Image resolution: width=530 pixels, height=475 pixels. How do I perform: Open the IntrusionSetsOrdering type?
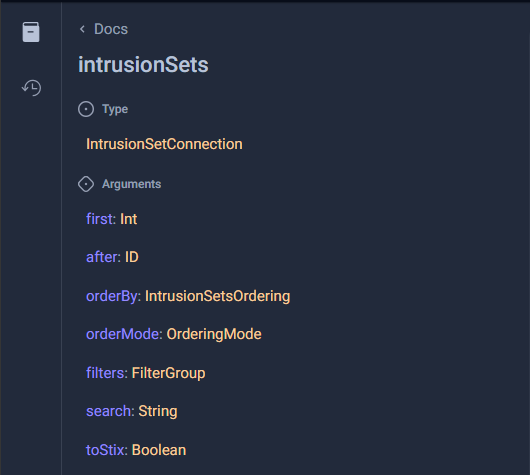(218, 296)
